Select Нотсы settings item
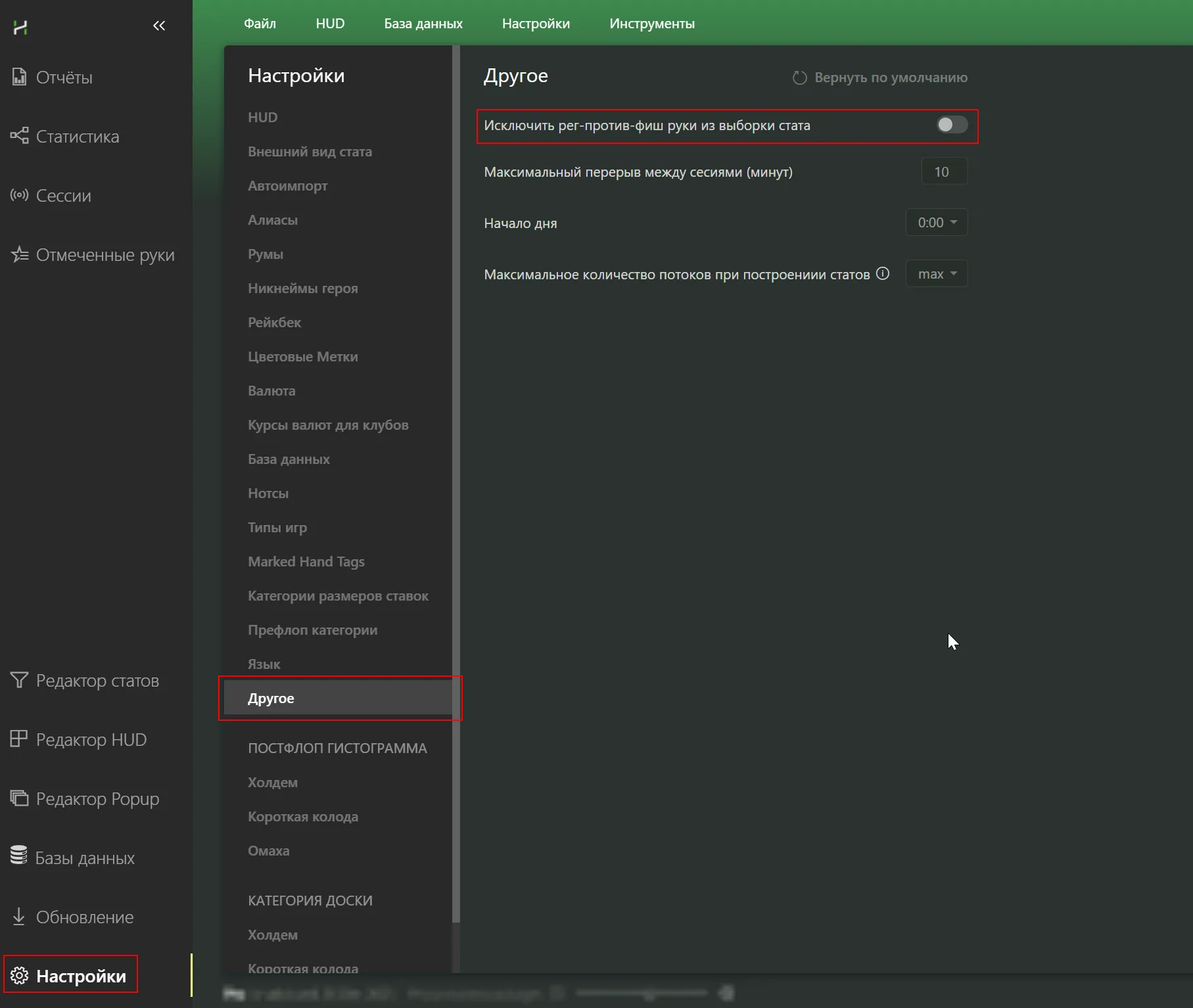1193x1008 pixels. click(268, 493)
